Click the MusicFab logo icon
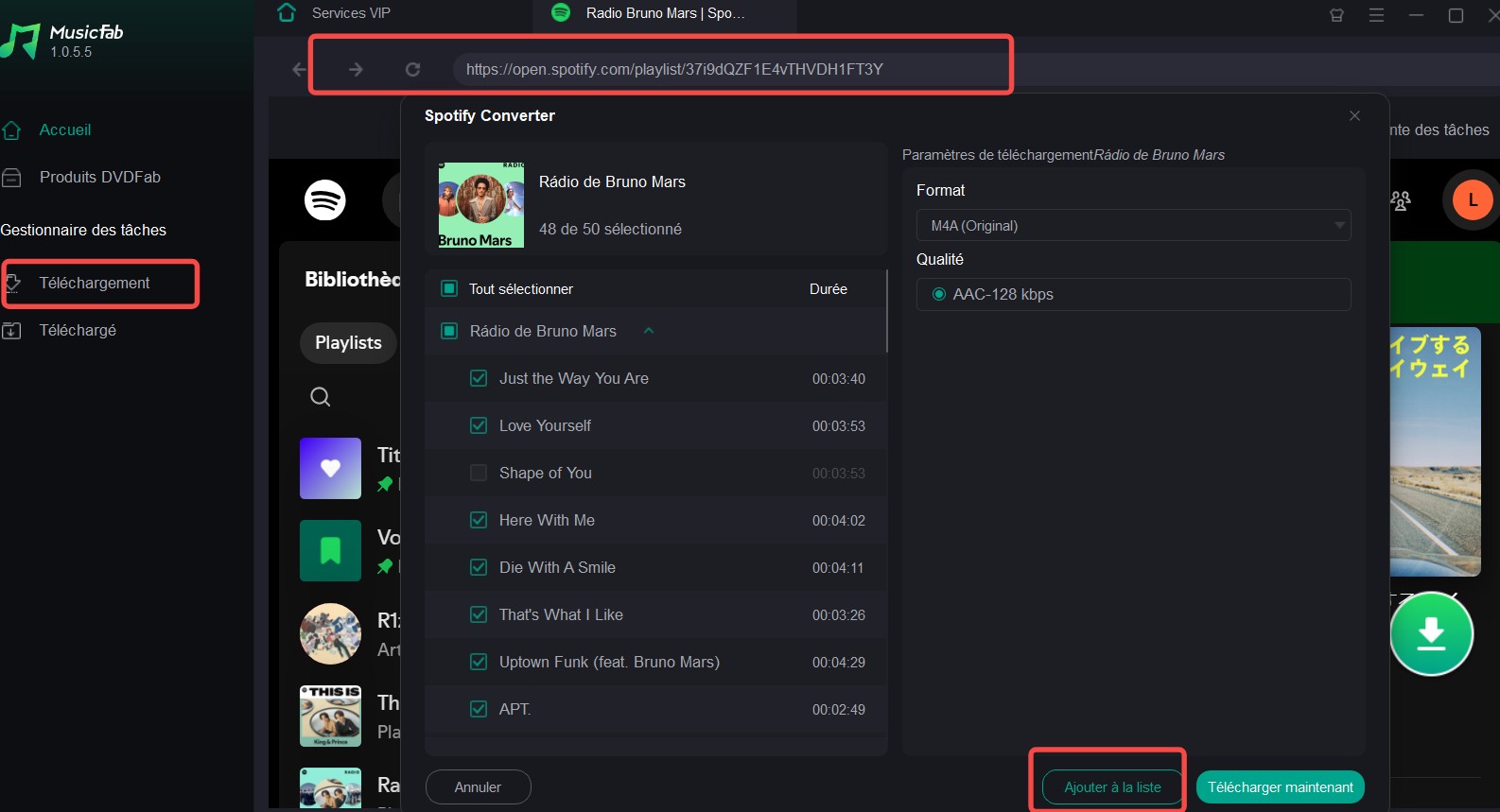1500x812 pixels. tap(20, 41)
